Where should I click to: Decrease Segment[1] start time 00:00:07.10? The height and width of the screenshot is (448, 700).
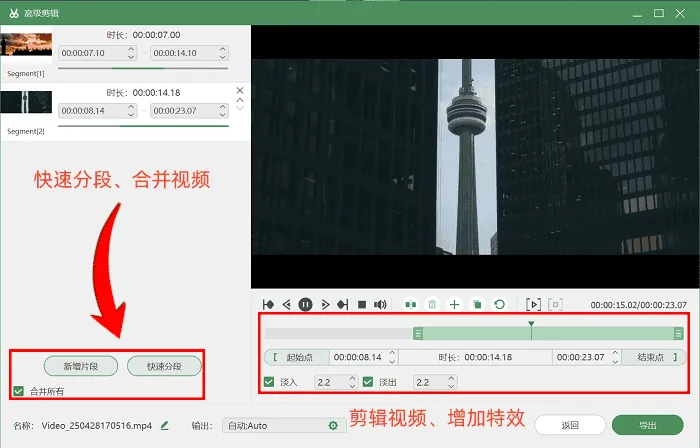131,57
